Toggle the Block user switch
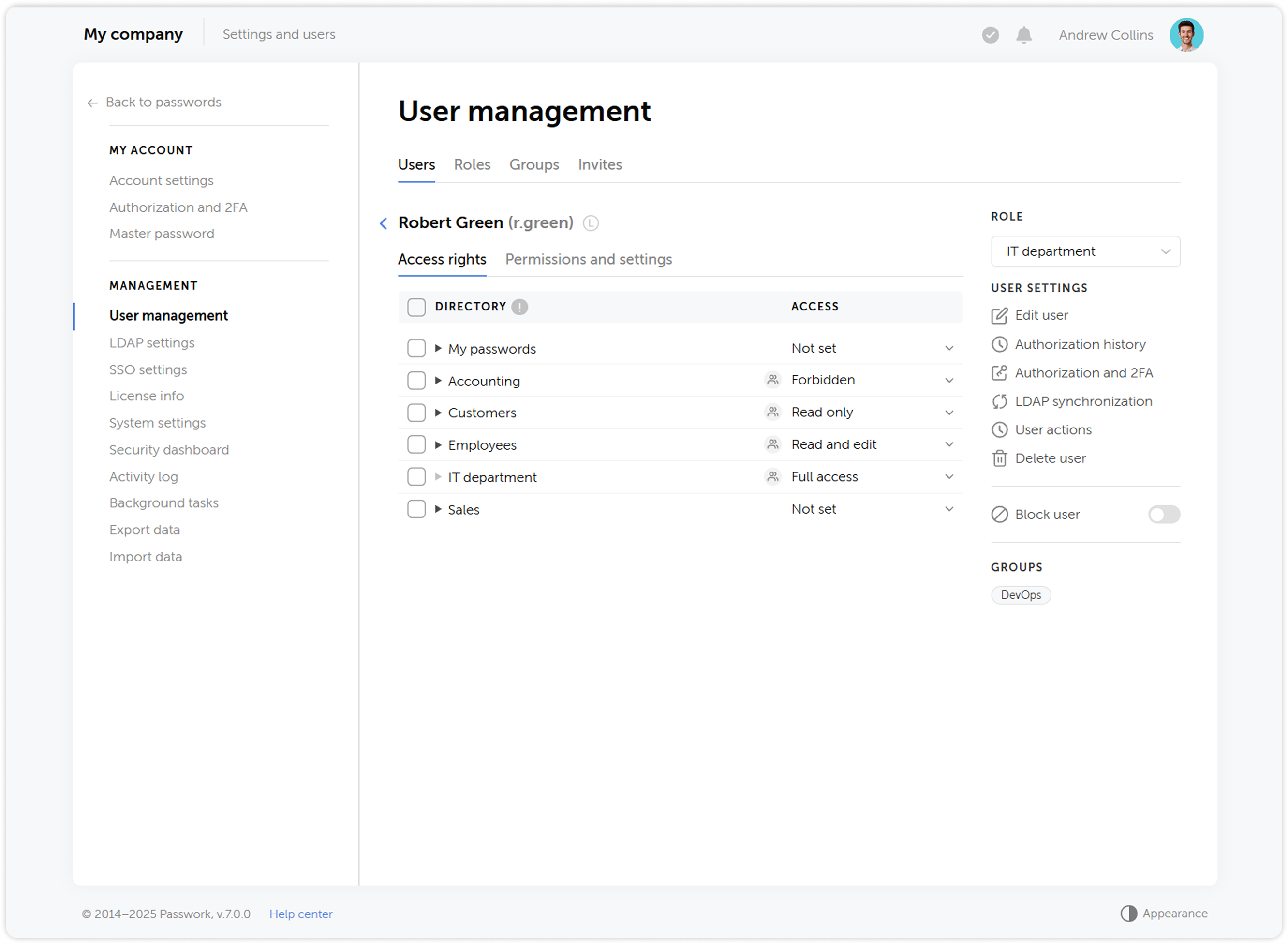The width and height of the screenshot is (1288, 944). coord(1164,514)
